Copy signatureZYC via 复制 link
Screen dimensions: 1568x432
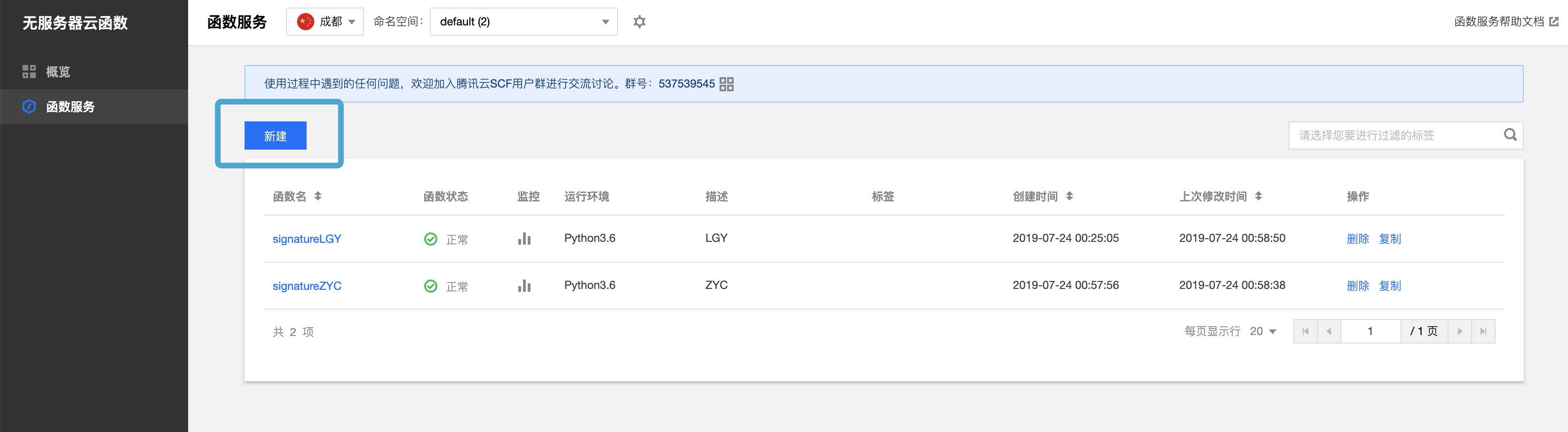point(1390,286)
